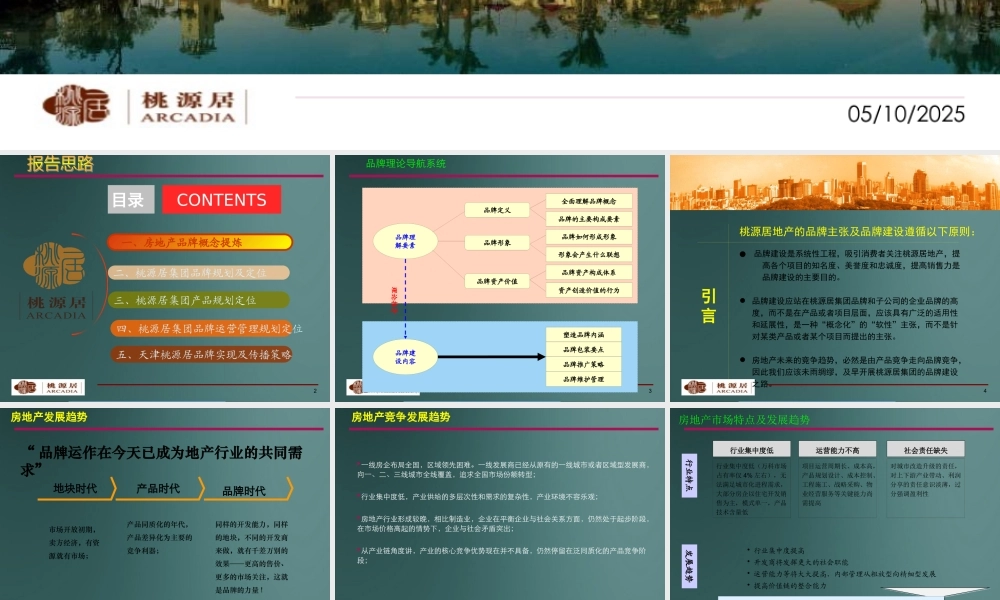The width and height of the screenshot is (1000, 600).
Task: Click the 报告思路 slide title
Action: pos(61,164)
